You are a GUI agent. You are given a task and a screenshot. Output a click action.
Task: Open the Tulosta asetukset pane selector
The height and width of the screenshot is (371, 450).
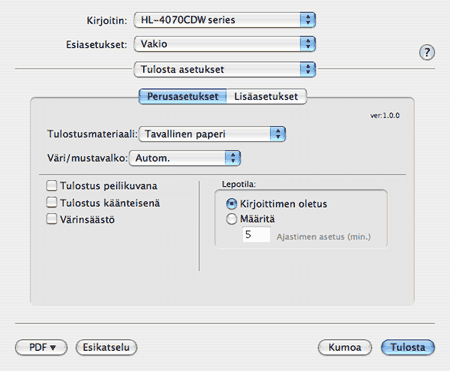click(225, 69)
